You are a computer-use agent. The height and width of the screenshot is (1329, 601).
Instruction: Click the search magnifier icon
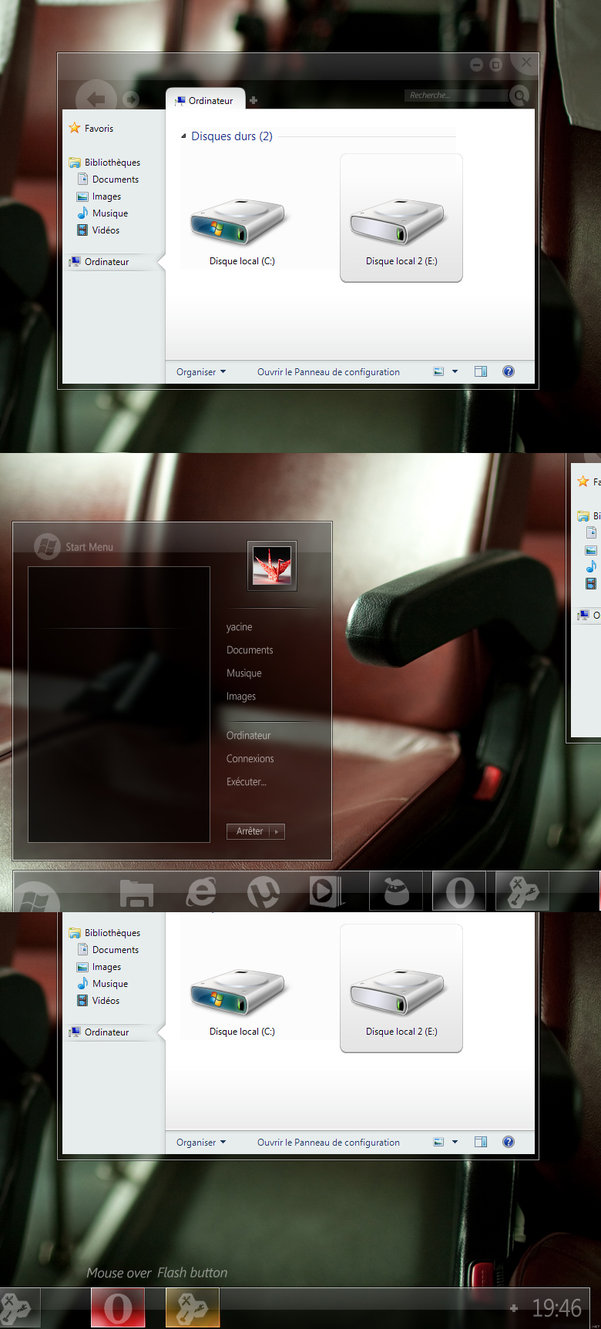(518, 96)
